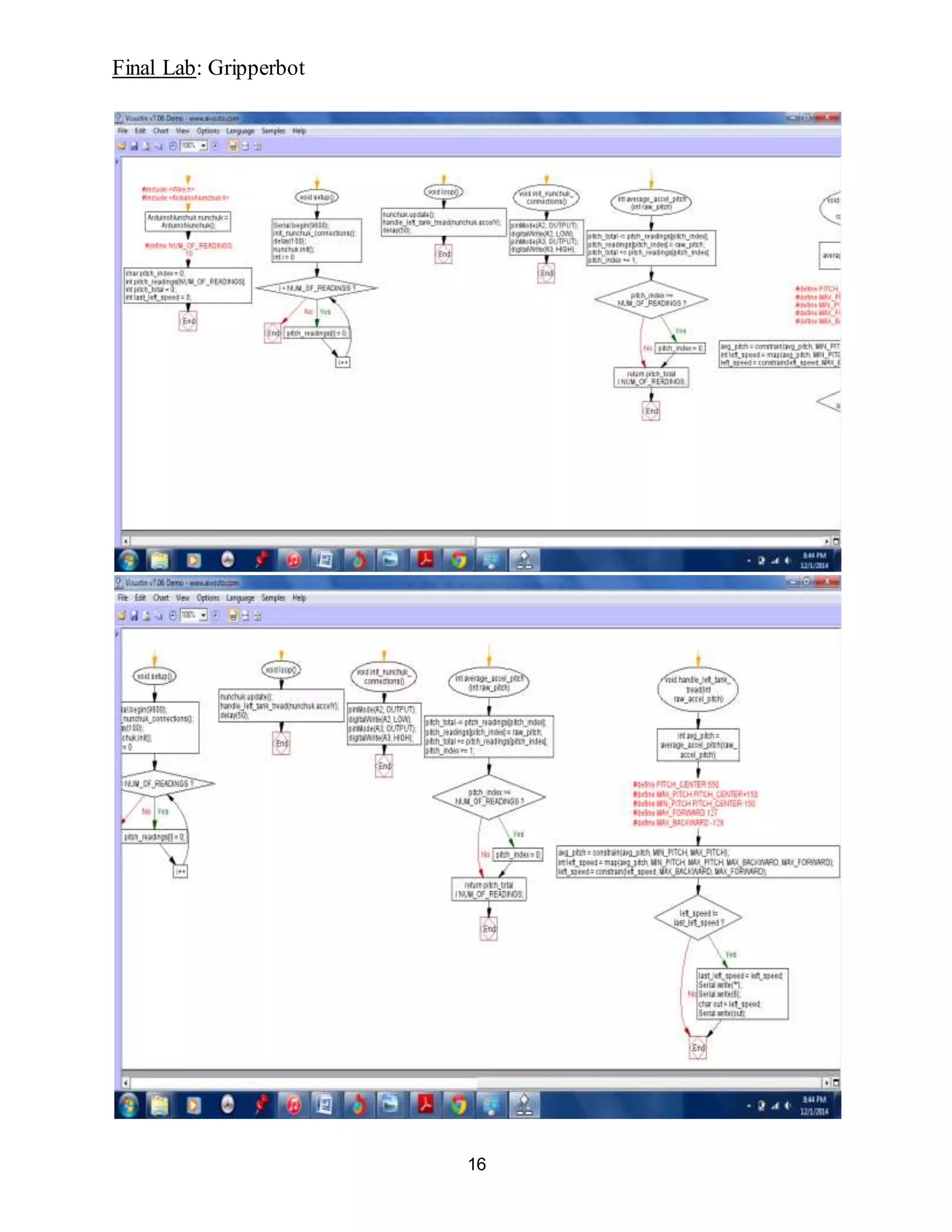952x1232 pixels.
Task: Click iTunes icon in the upper taskbar
Action: click(x=293, y=560)
